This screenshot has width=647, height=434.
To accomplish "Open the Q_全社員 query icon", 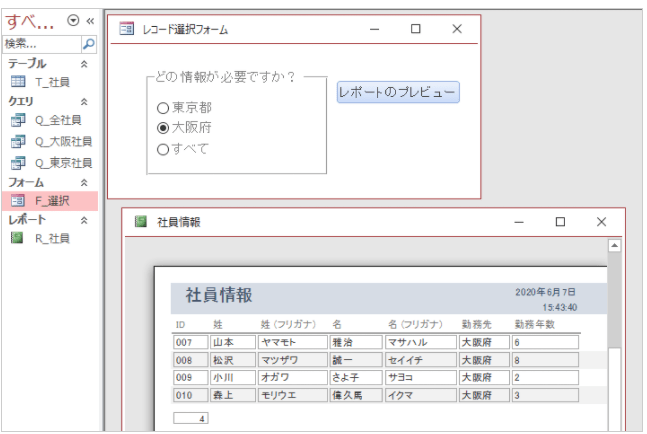I will point(17,120).
